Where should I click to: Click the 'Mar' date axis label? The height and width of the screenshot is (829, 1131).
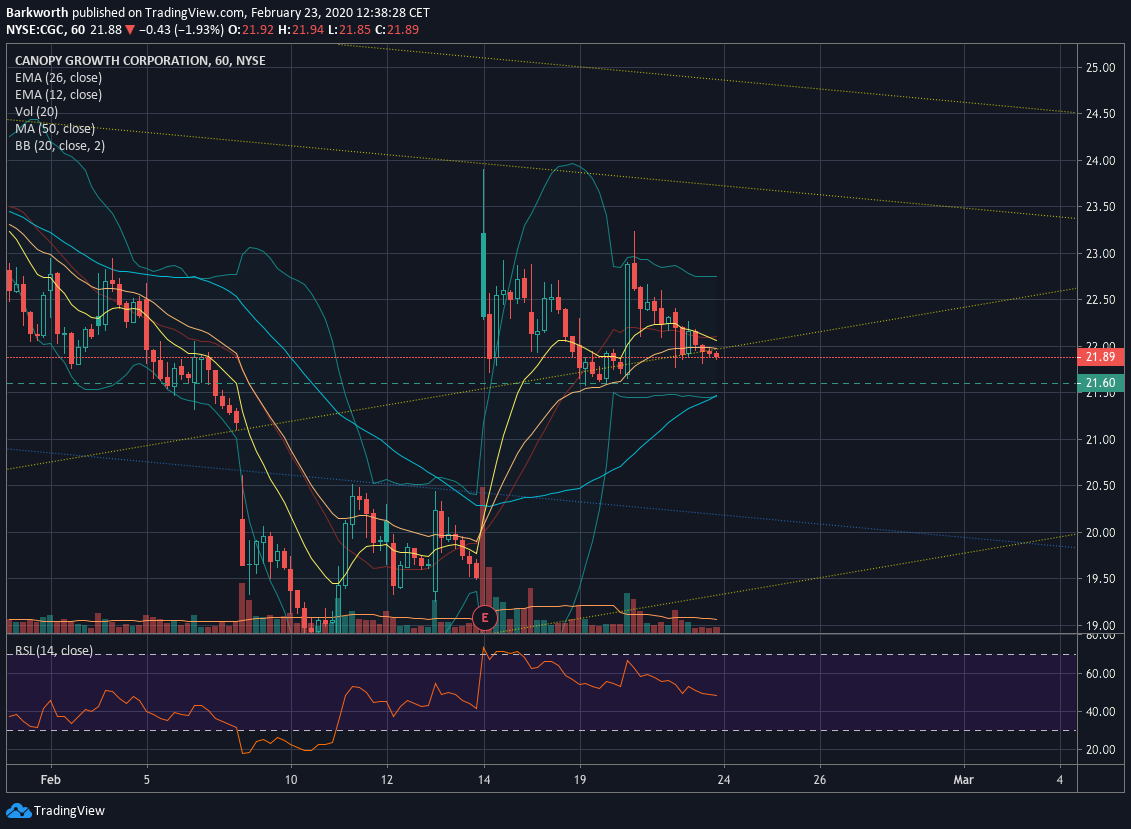tap(964, 780)
